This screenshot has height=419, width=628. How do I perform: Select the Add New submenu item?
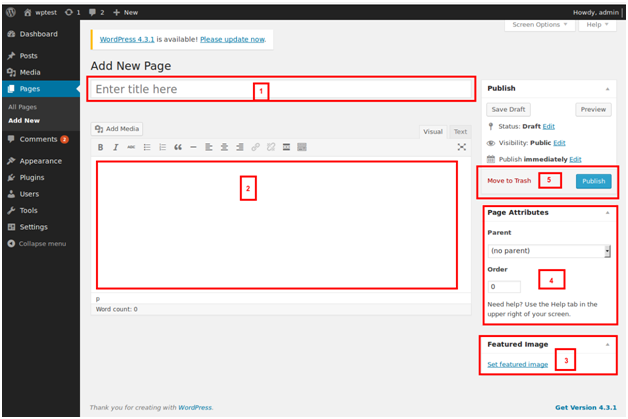click(x=24, y=121)
